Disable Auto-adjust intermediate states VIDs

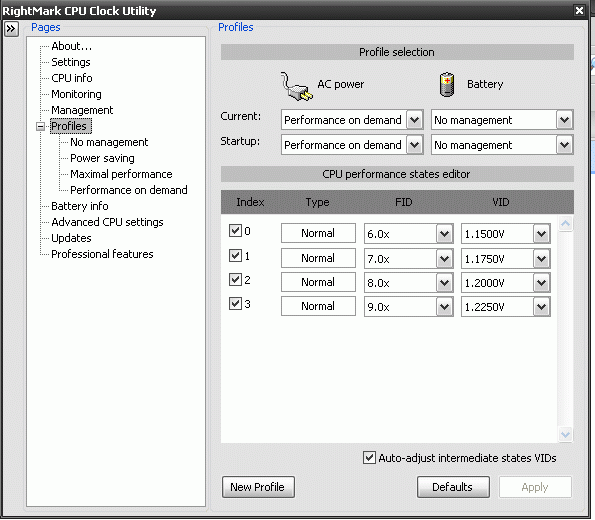369,458
